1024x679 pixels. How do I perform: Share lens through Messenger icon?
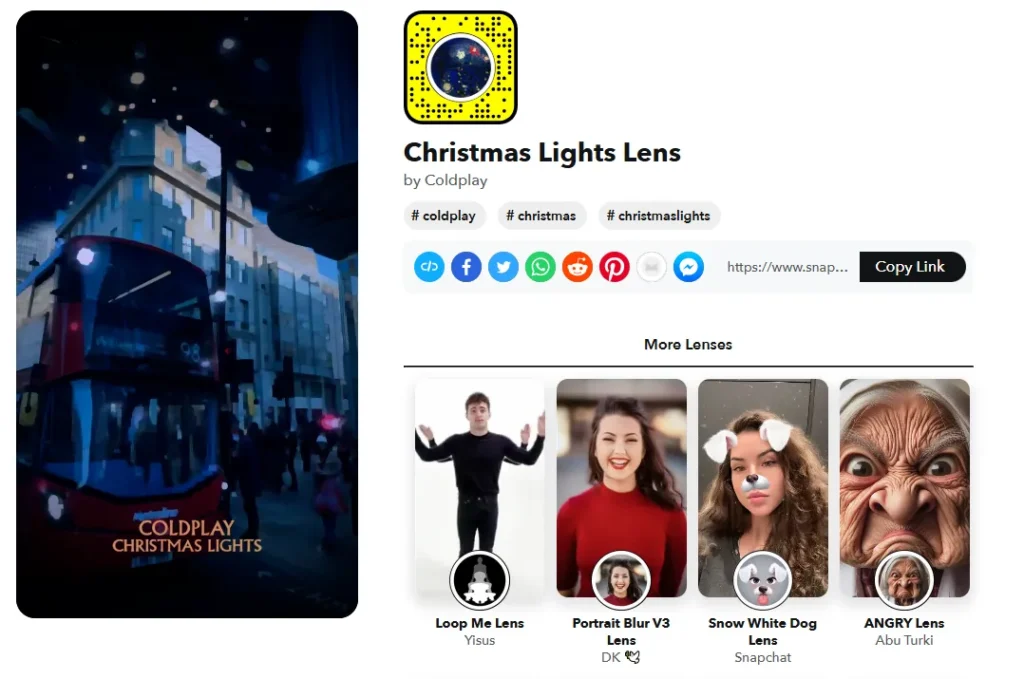(x=688, y=267)
